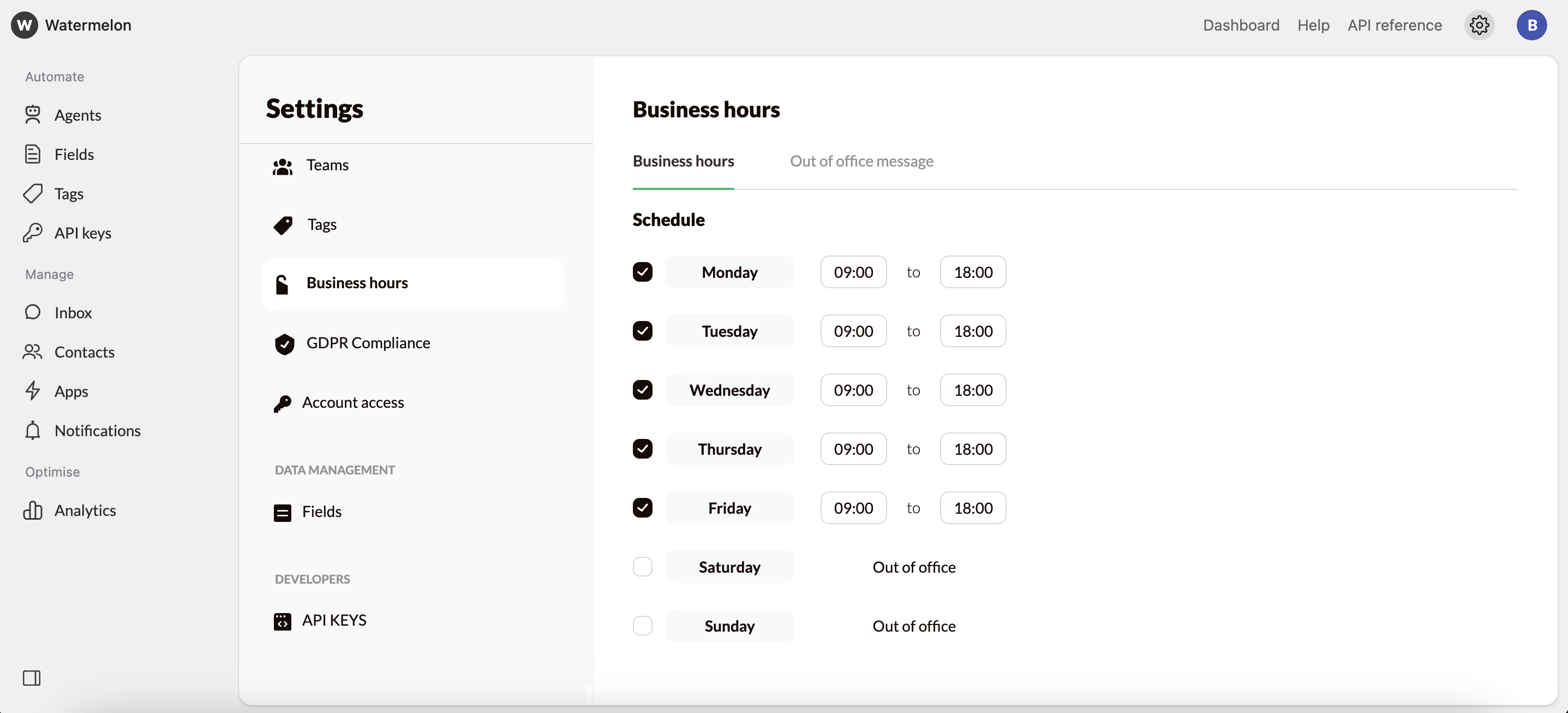Uncheck the Monday checkbox
1568x713 pixels.
(x=642, y=271)
